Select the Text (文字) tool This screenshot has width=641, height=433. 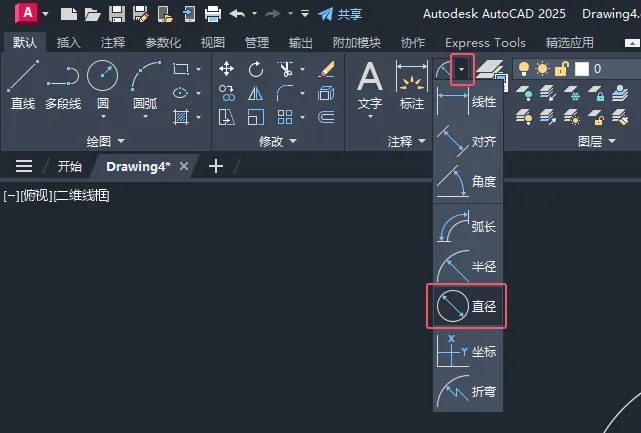click(370, 85)
